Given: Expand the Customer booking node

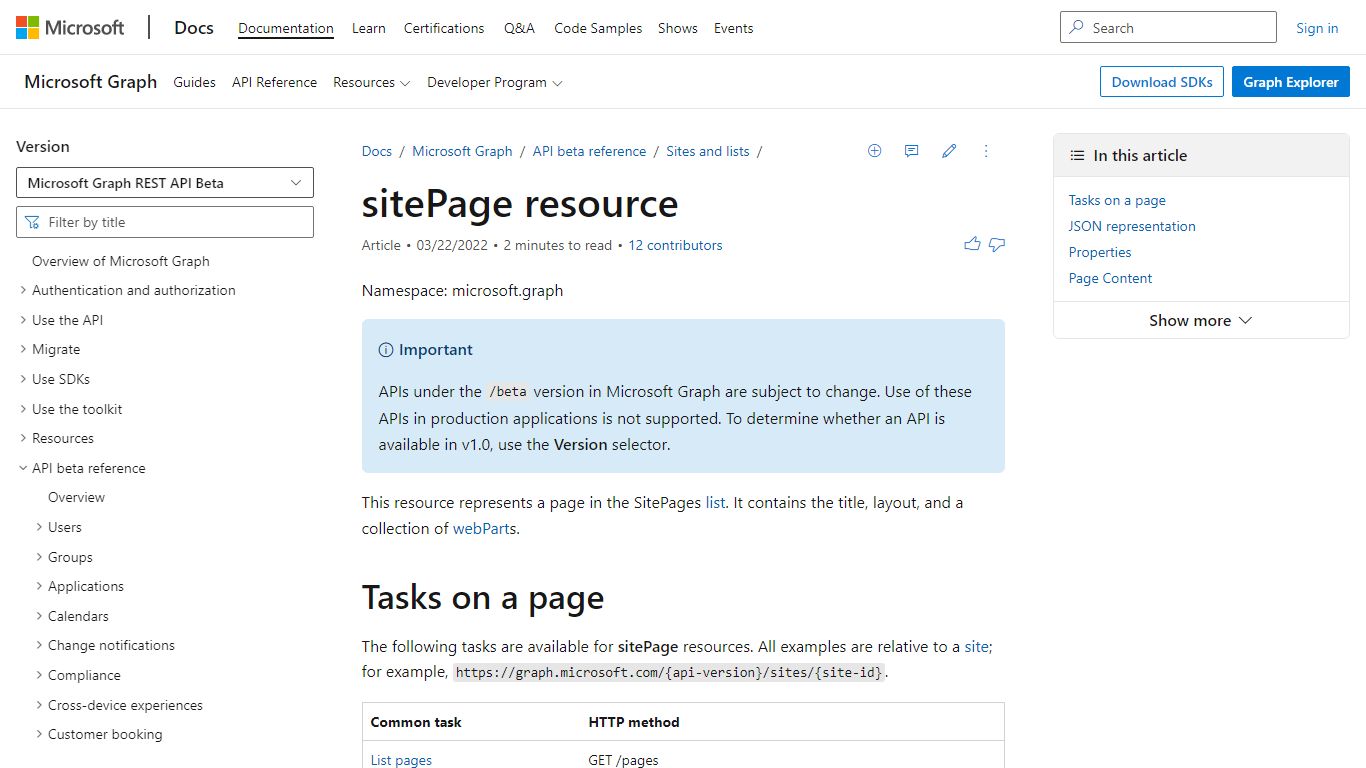Looking at the screenshot, I should (39, 734).
